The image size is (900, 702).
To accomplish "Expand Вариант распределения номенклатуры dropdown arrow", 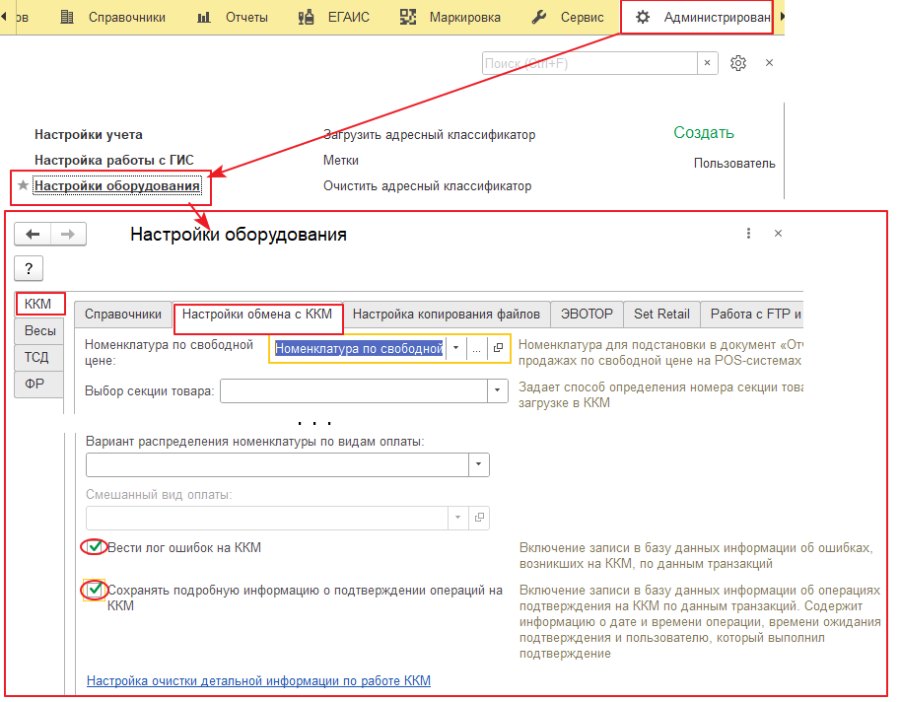I will [x=479, y=465].
